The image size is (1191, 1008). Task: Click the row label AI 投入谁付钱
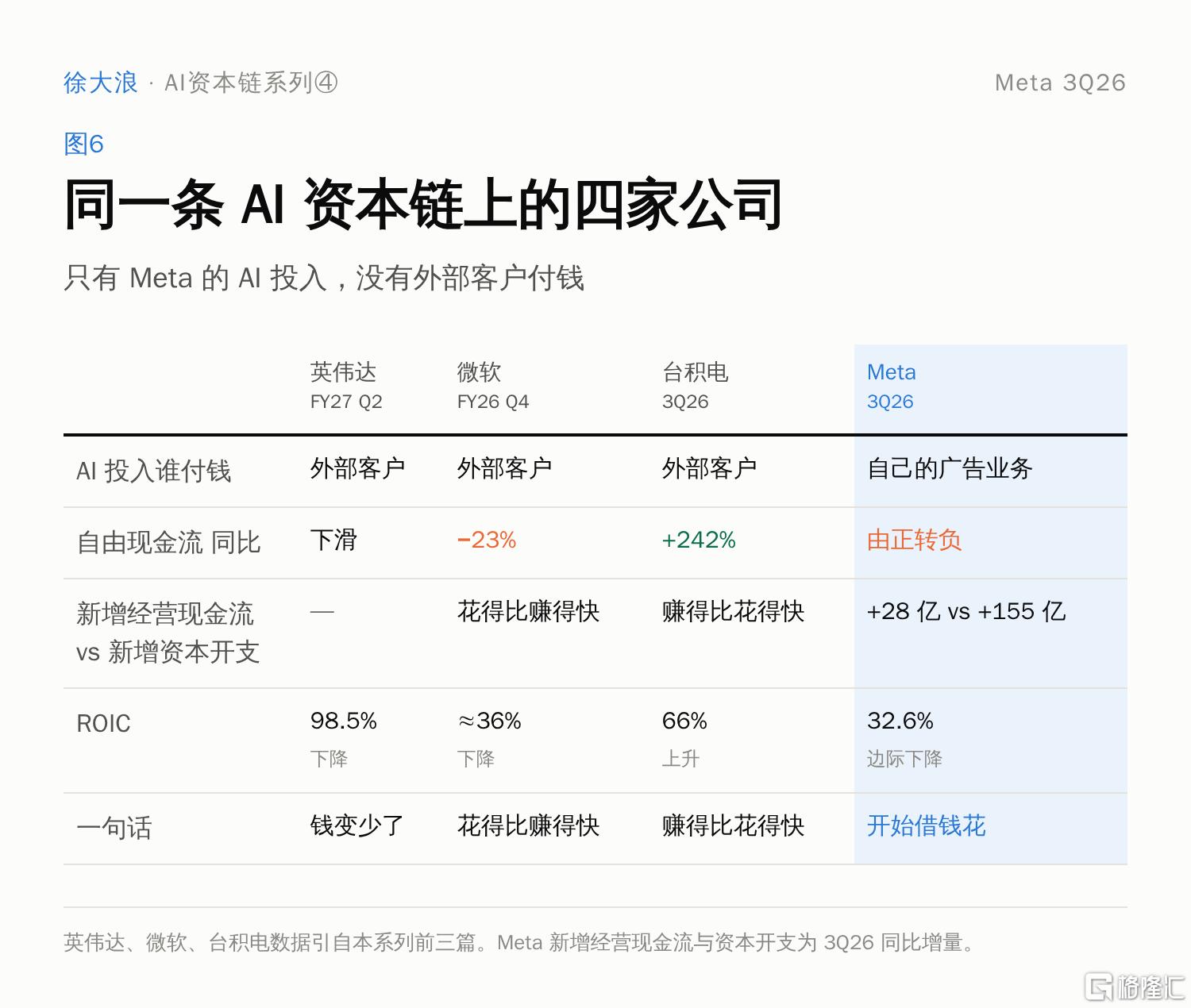tap(153, 471)
